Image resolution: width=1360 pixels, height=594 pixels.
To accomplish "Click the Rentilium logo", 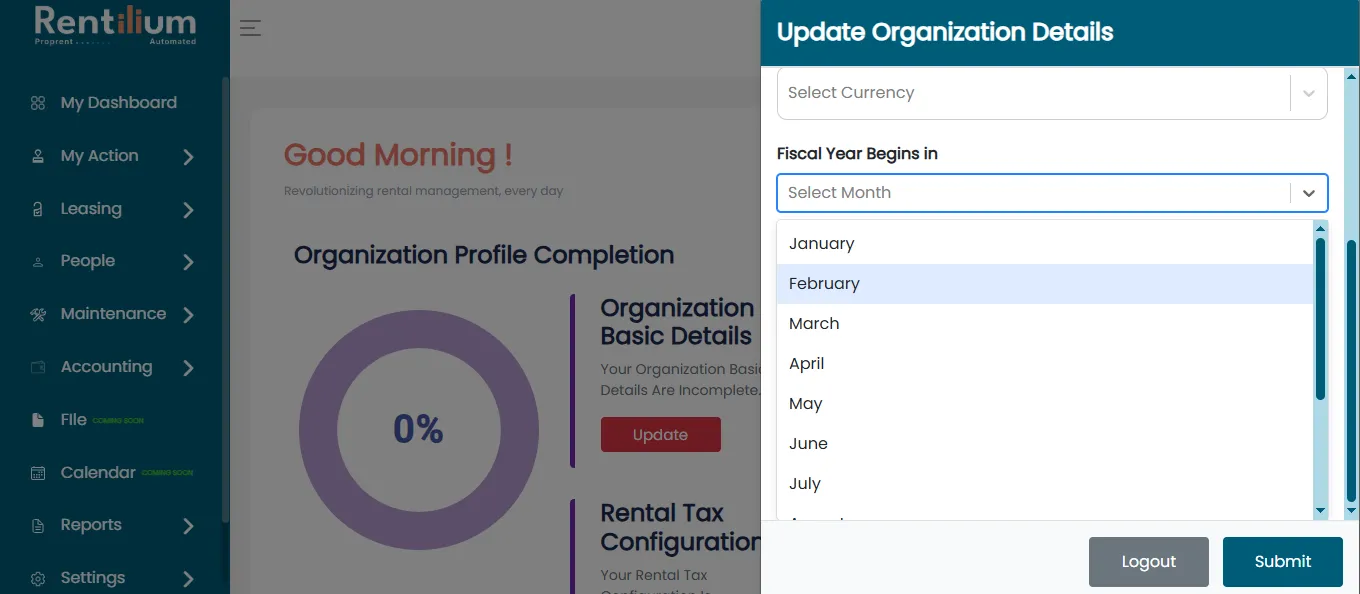I will (x=115, y=27).
